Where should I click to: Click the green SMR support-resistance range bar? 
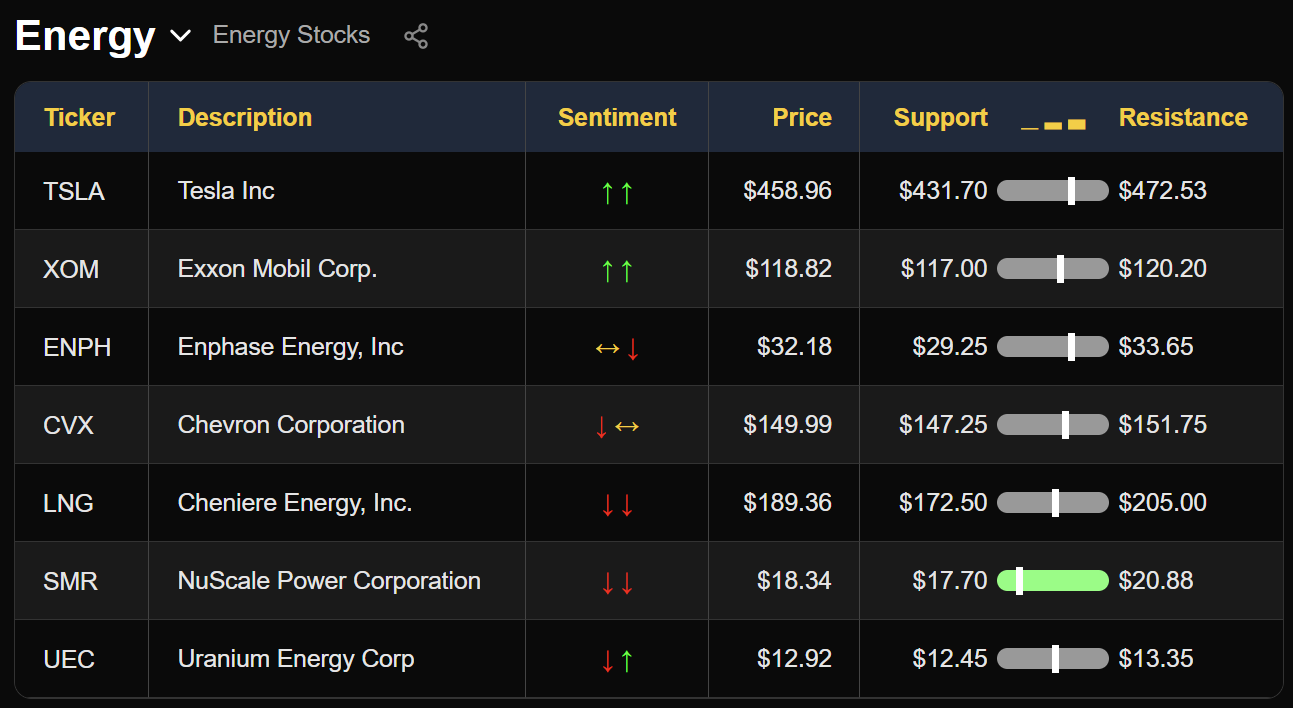click(x=1053, y=581)
